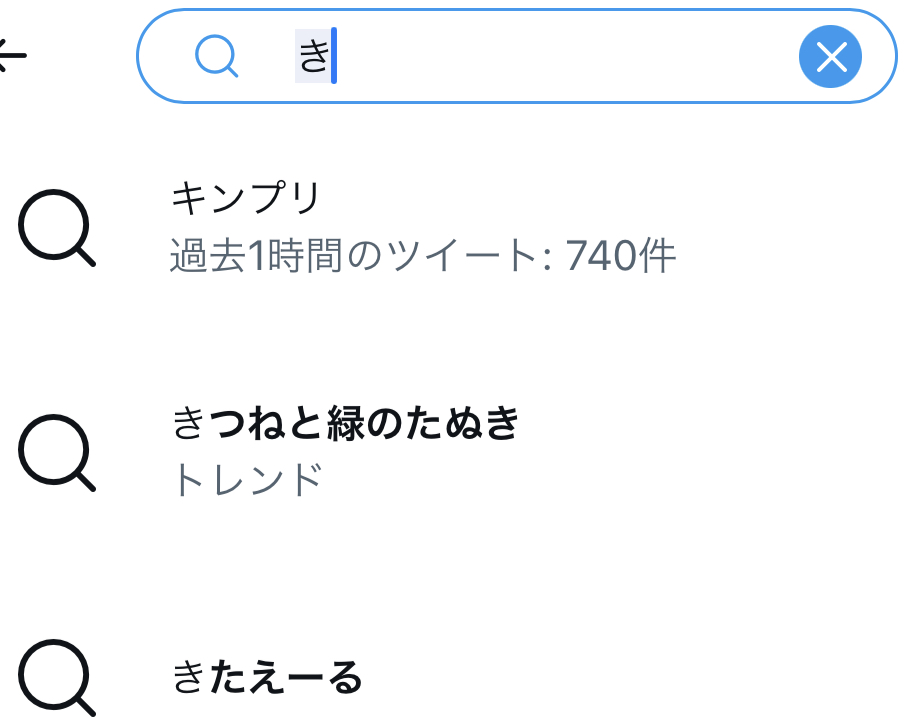909x726 pixels.
Task: Click the トレンド label under きつねと緑のたぬき
Action: point(246,481)
